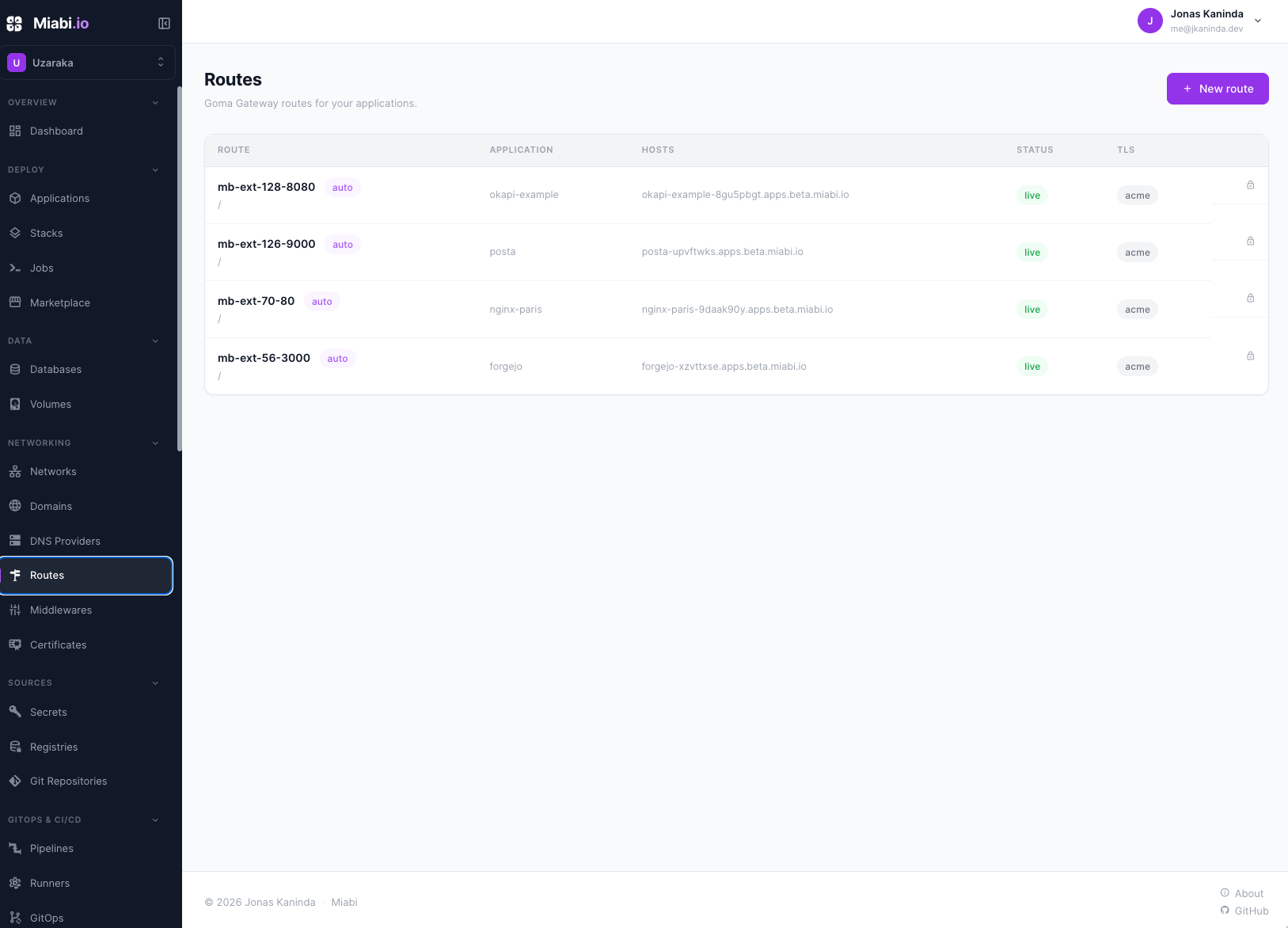Click the sidebar vertical scrollbar
Screen dimensions: 1288x928
click(180, 269)
